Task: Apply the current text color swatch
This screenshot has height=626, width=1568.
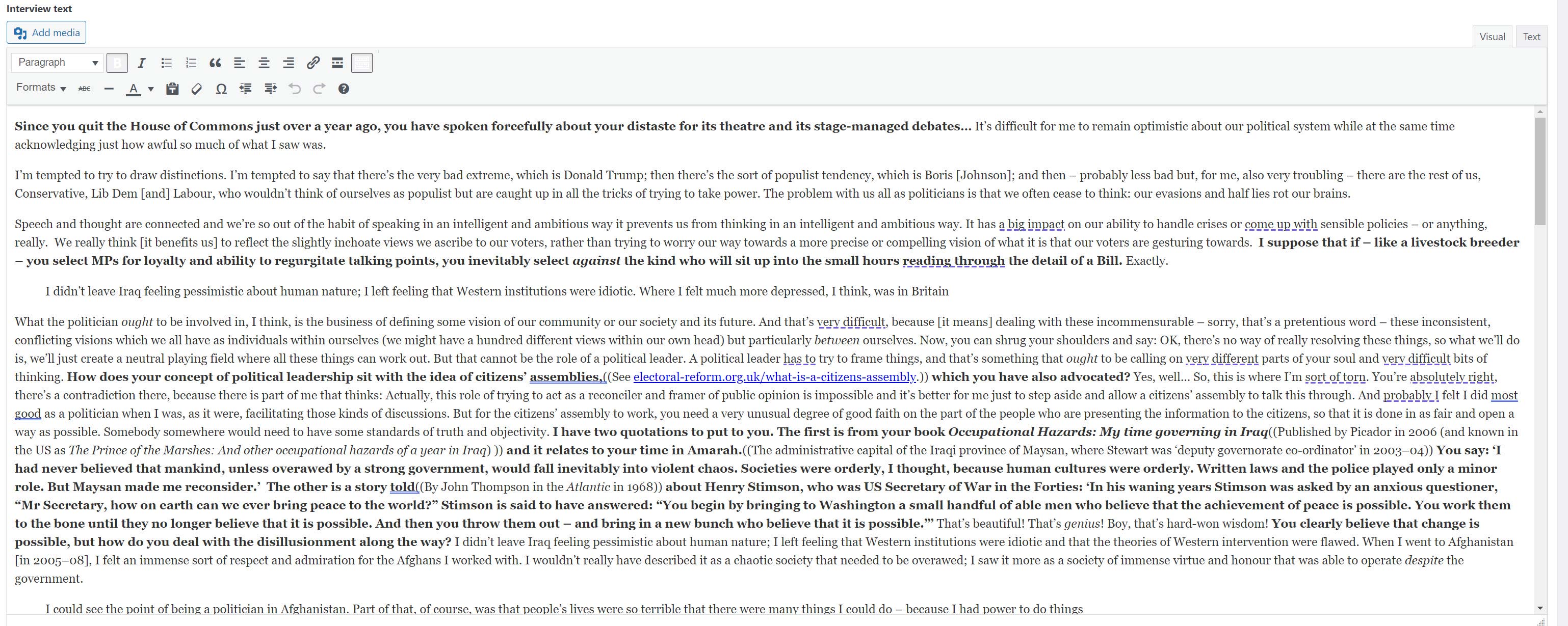Action: tap(134, 89)
